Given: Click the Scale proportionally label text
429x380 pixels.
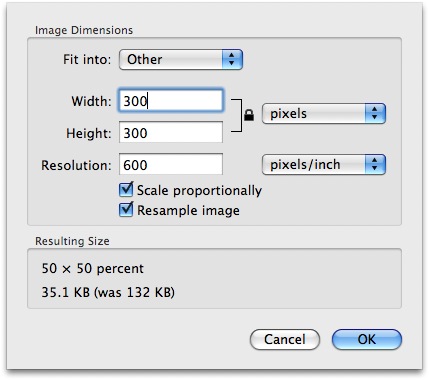Looking at the screenshot, I should pos(199,190).
